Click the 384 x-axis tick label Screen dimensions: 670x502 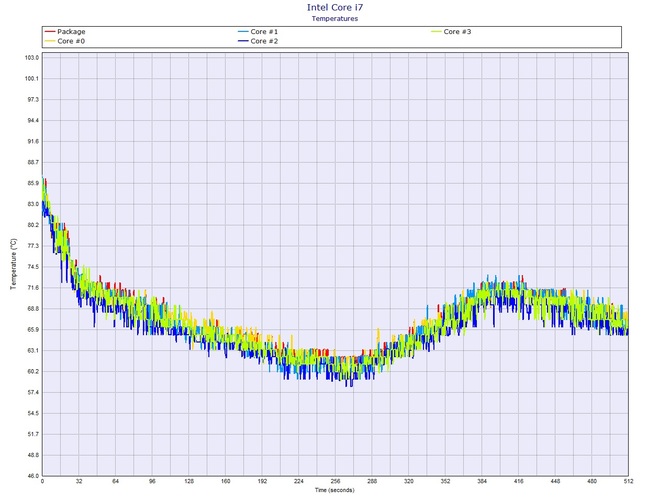tap(482, 481)
